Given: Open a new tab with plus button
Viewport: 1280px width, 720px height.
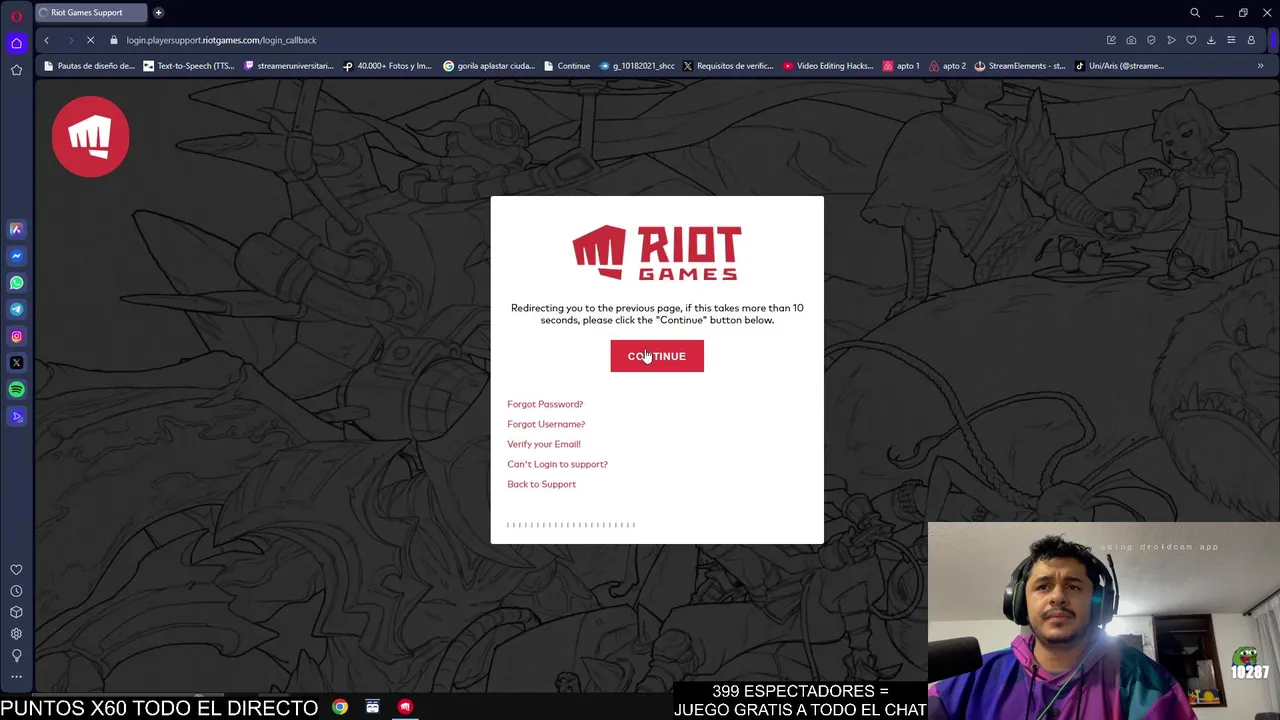Looking at the screenshot, I should [158, 13].
